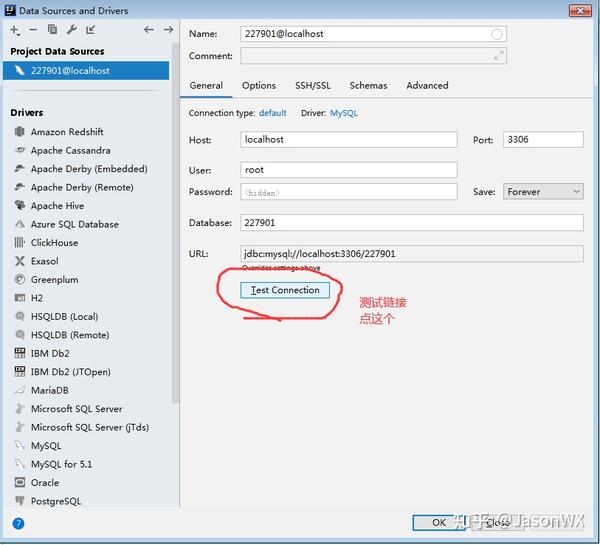This screenshot has height=545, width=600.
Task: Open the General tab
Action: 206,85
